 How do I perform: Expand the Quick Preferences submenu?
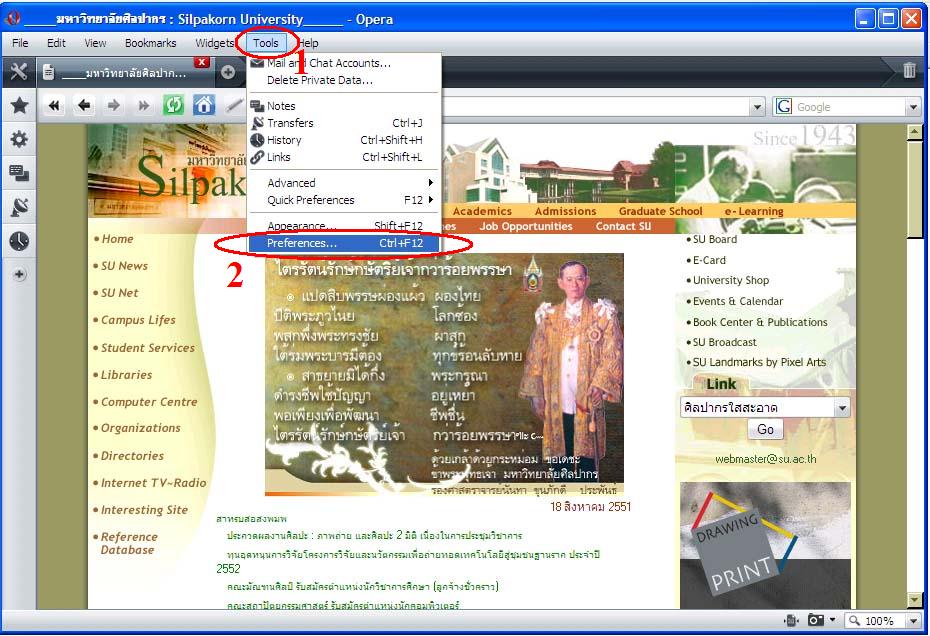(x=344, y=200)
